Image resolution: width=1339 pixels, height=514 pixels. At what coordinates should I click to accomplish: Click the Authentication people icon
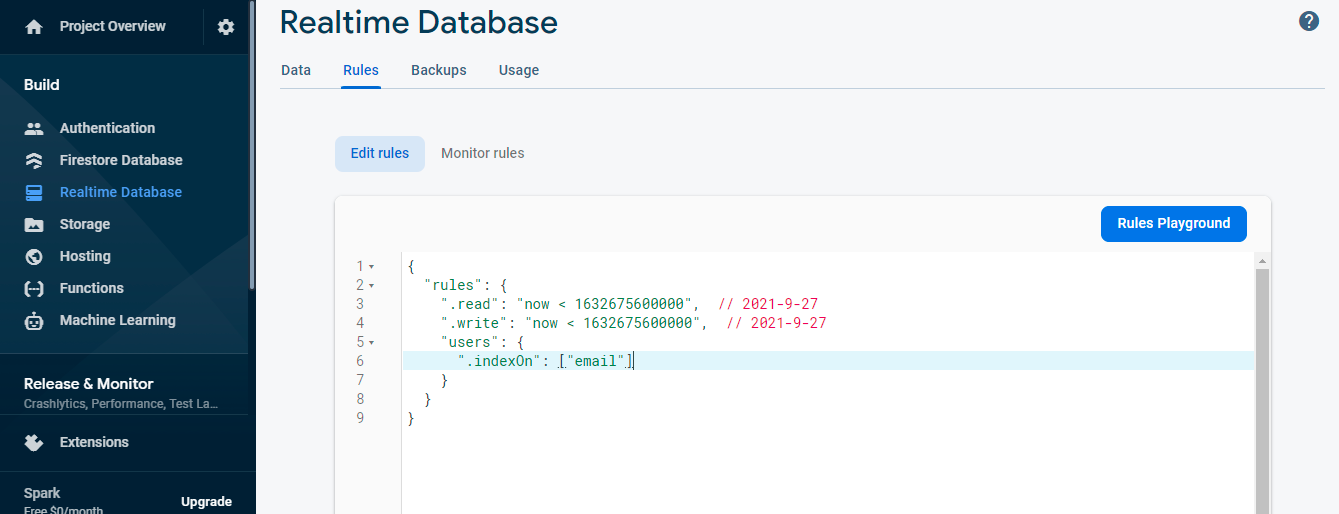[34, 128]
